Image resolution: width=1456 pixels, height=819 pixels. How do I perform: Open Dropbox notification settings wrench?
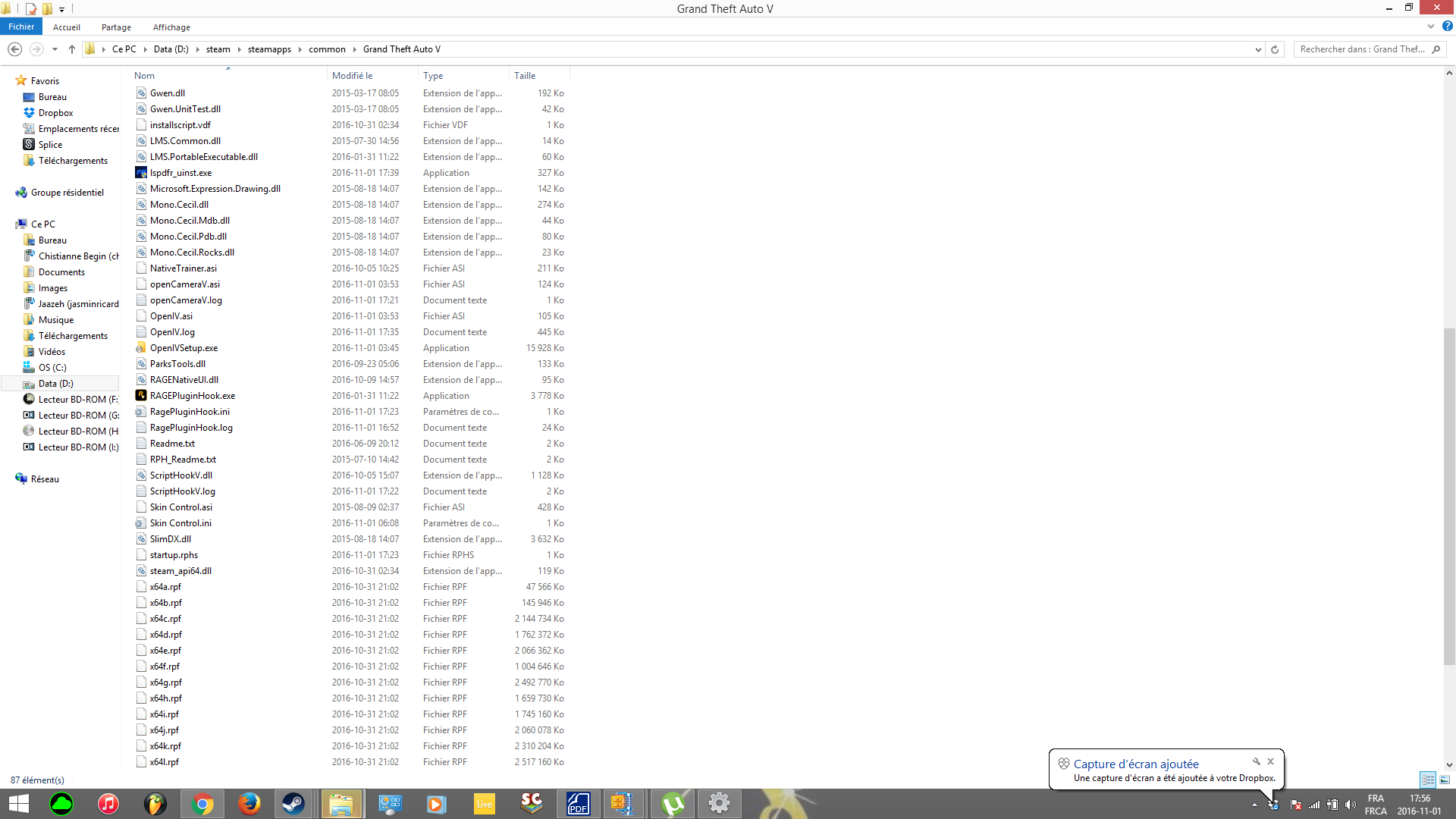coord(1256,761)
